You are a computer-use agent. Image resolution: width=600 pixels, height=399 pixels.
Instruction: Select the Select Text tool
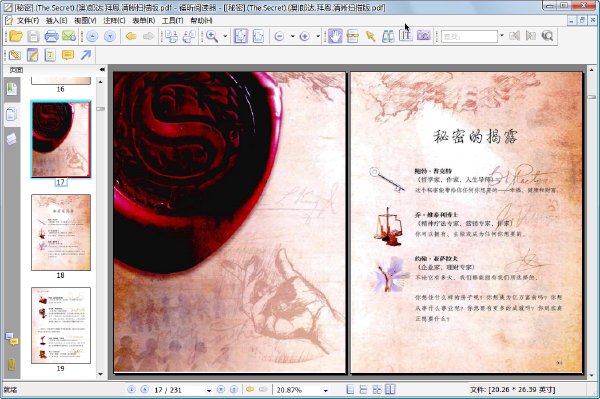tap(406, 36)
